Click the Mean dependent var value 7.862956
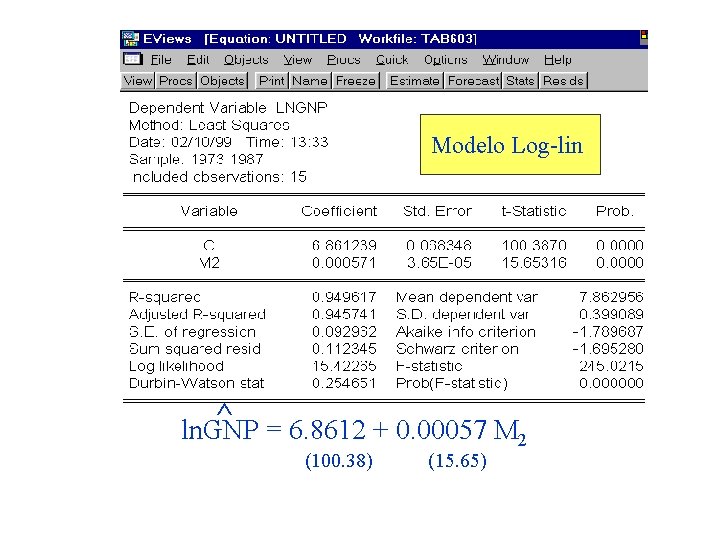Screen dimensions: 720x540 tap(611, 297)
